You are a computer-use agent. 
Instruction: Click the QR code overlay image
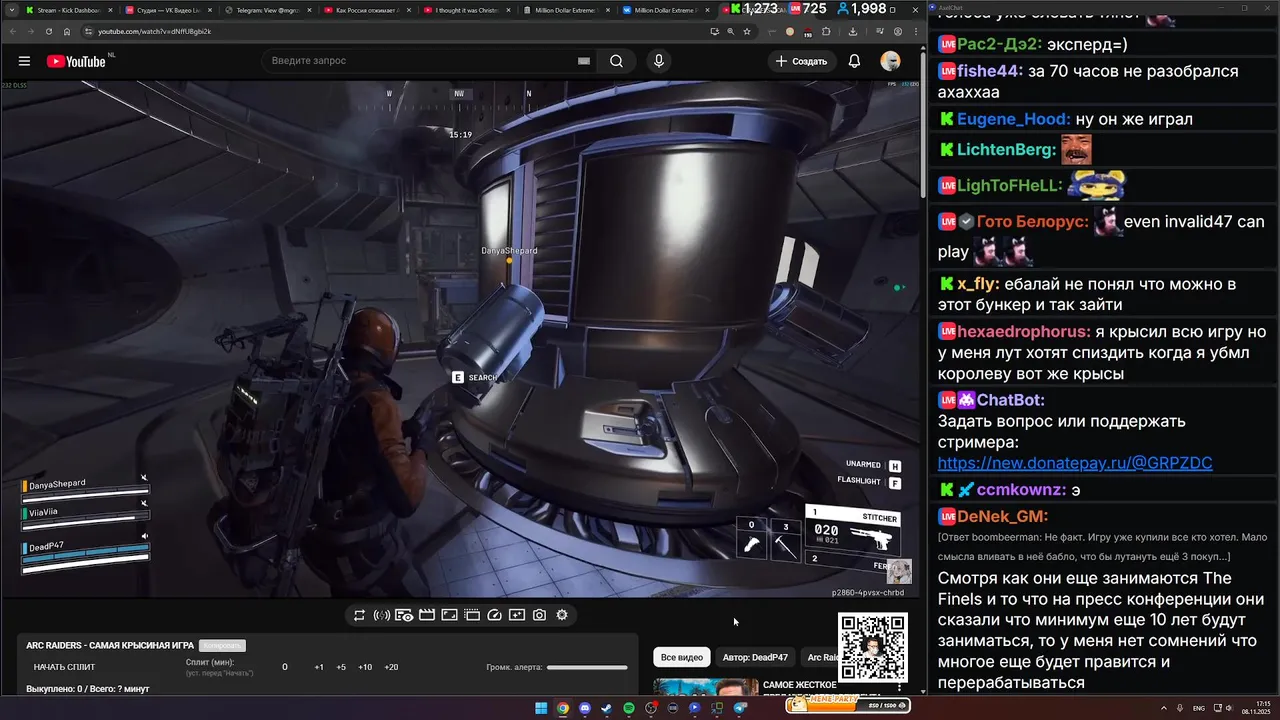point(873,647)
